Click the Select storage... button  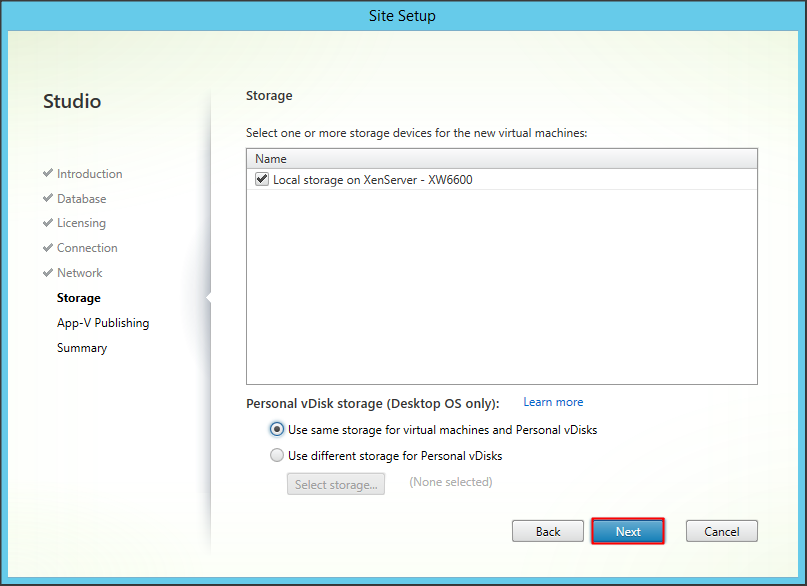[x=336, y=484]
